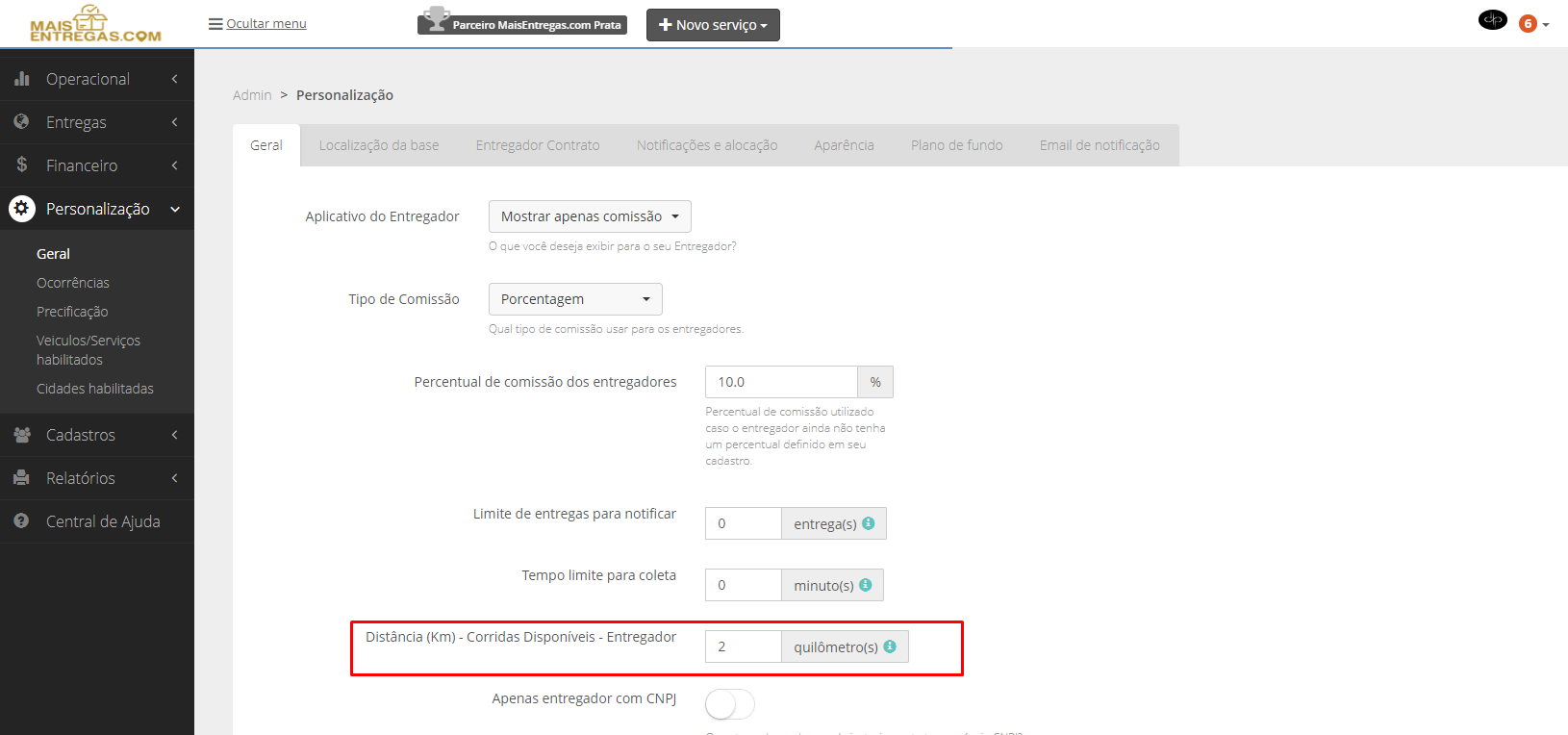
Task: Click the commission percentage input field
Action: [x=781, y=382]
